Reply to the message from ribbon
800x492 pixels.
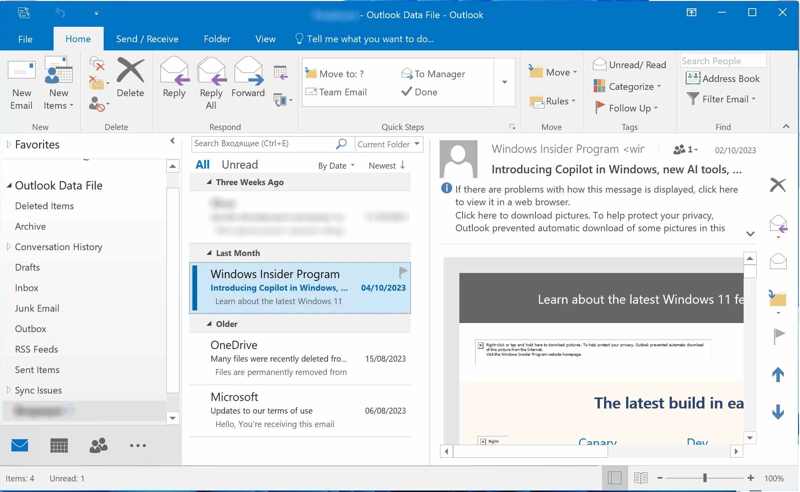[x=174, y=78]
